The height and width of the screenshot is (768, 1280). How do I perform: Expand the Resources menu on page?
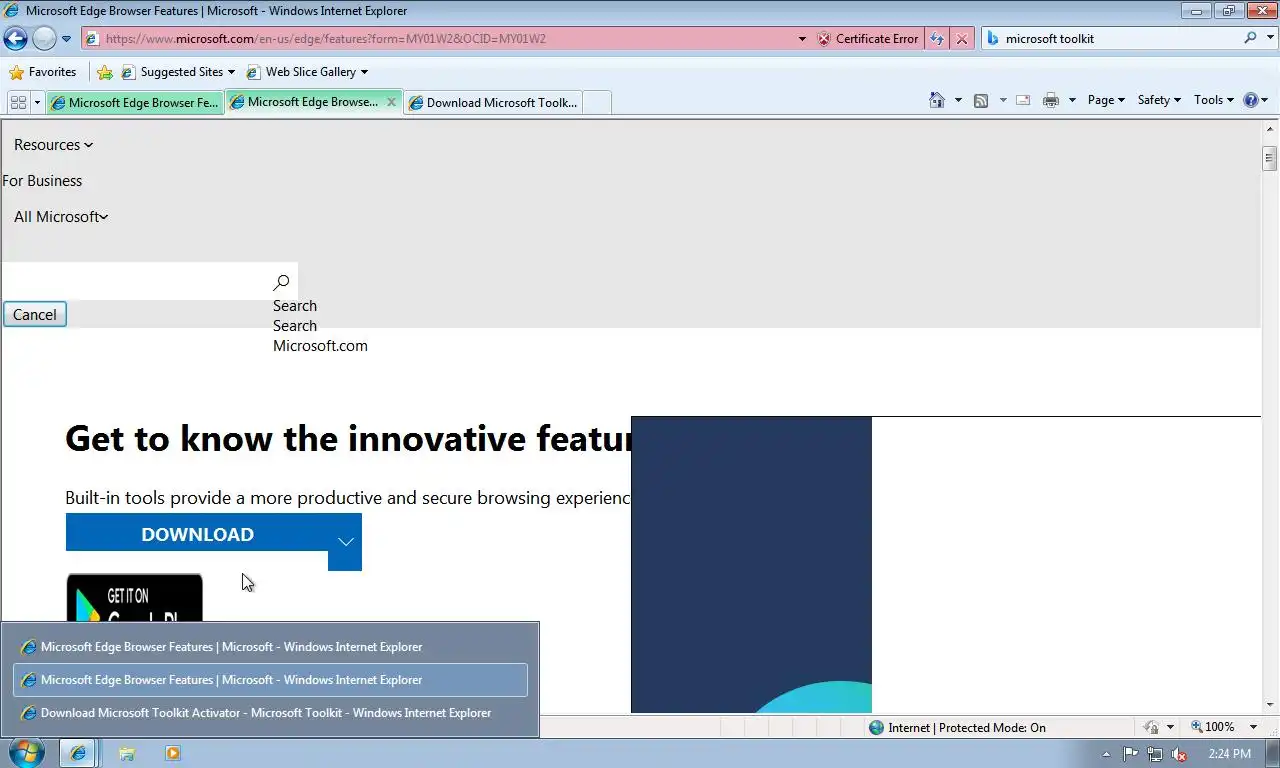coord(53,145)
